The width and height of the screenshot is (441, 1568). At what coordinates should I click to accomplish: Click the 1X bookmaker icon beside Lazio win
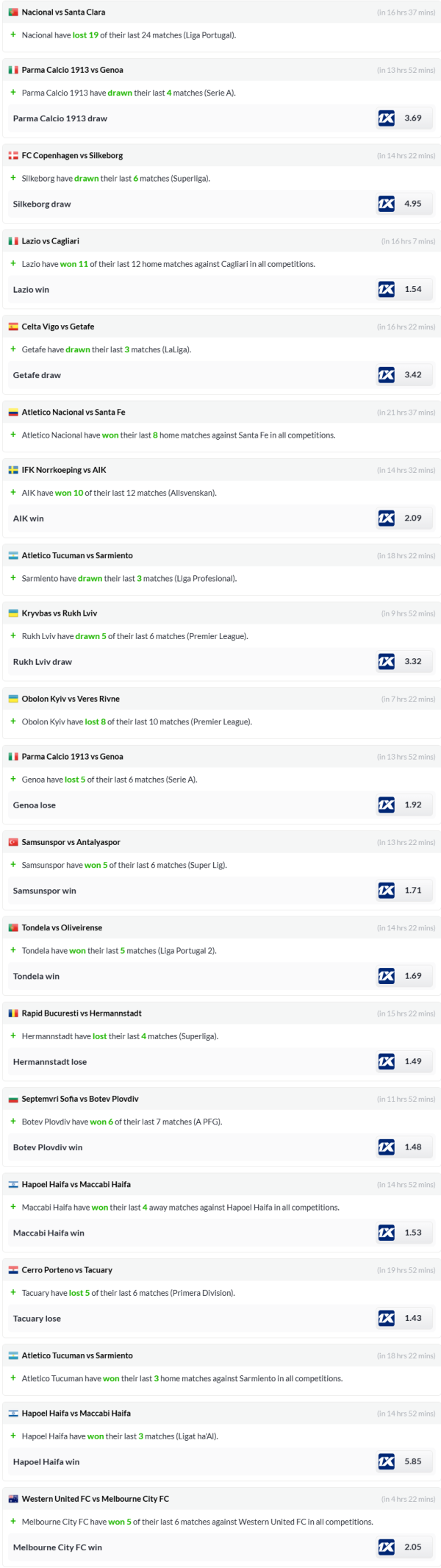pos(386,289)
